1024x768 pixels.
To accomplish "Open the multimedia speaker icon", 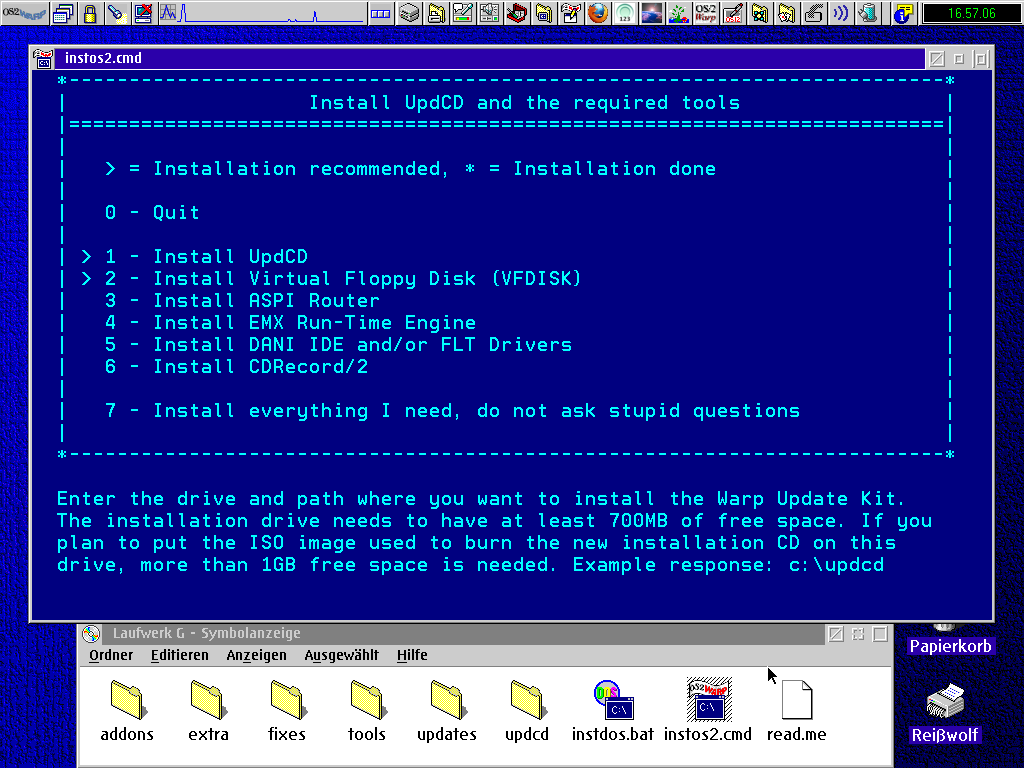I will pos(490,13).
